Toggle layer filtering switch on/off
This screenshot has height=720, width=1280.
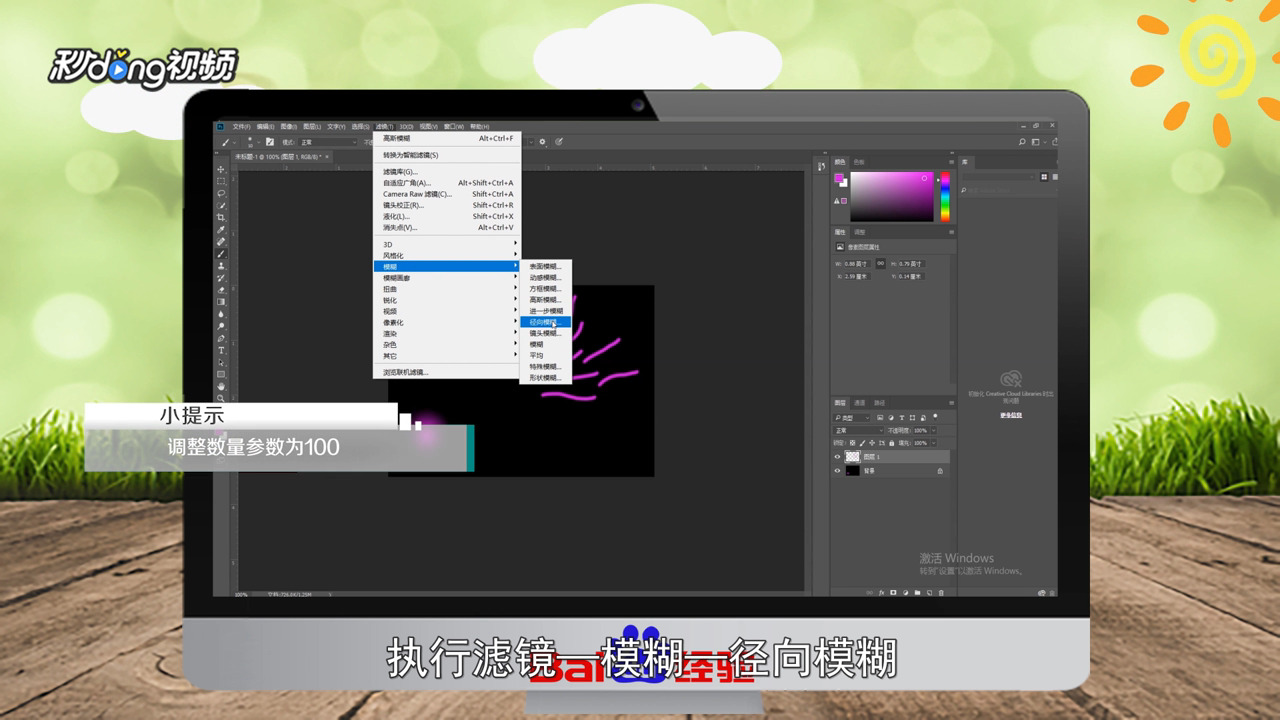pos(935,416)
